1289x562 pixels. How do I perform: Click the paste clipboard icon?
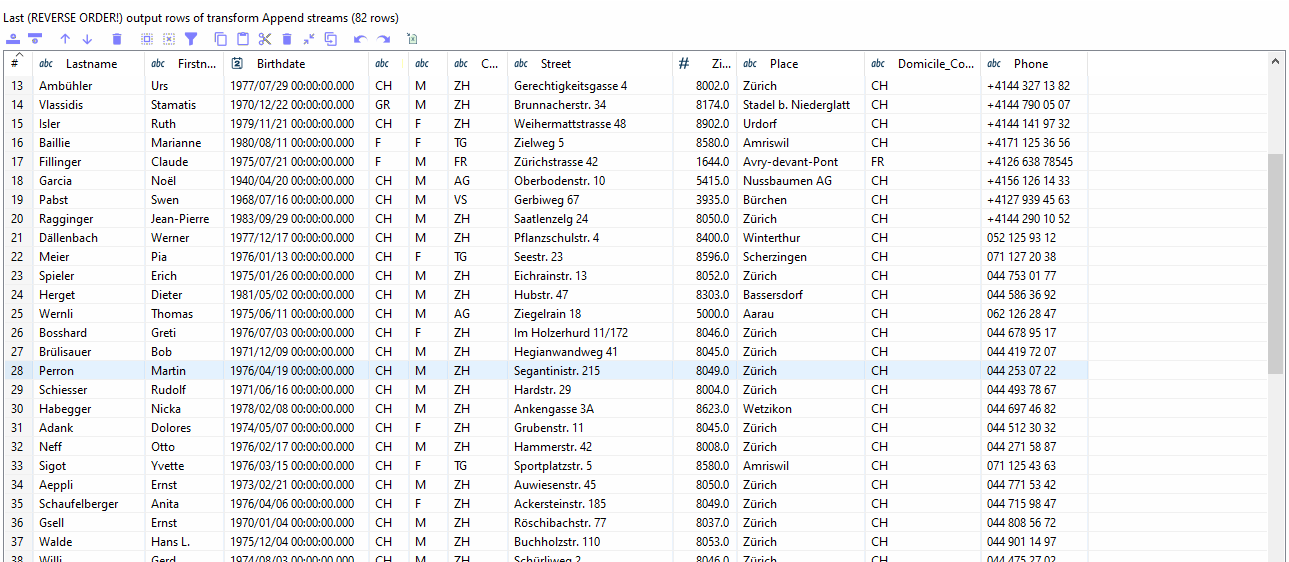coord(243,39)
